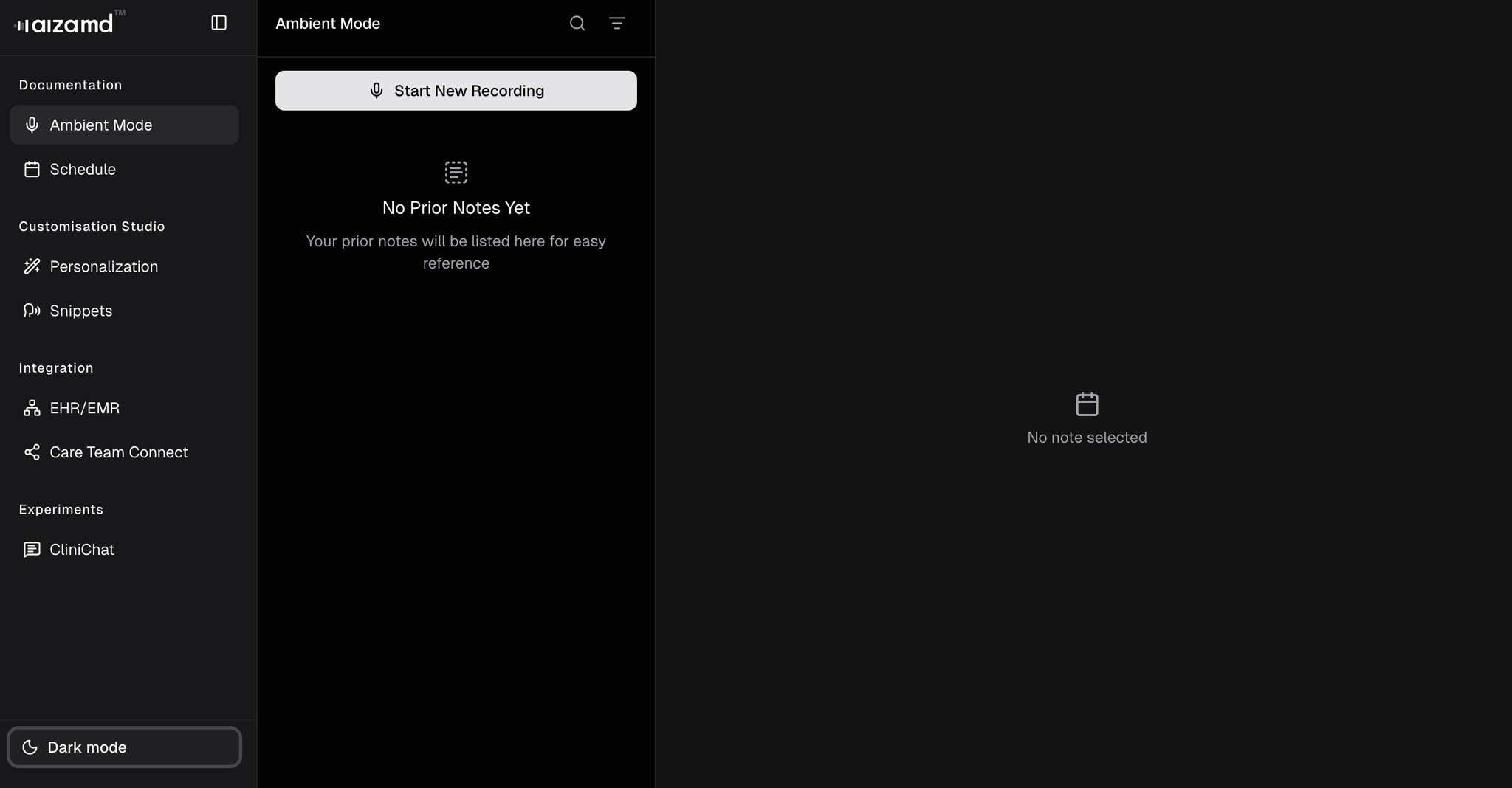
Task: Toggle the Dark mode button
Action: pyautogui.click(x=124, y=747)
